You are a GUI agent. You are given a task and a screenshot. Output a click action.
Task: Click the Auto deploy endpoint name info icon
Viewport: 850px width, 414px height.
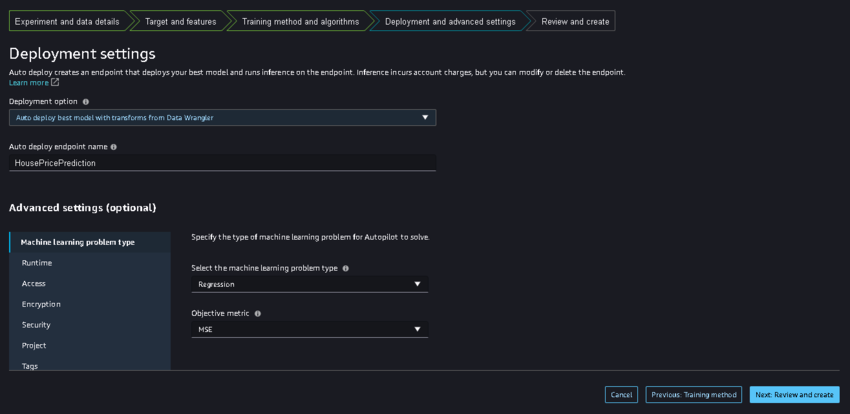click(114, 147)
